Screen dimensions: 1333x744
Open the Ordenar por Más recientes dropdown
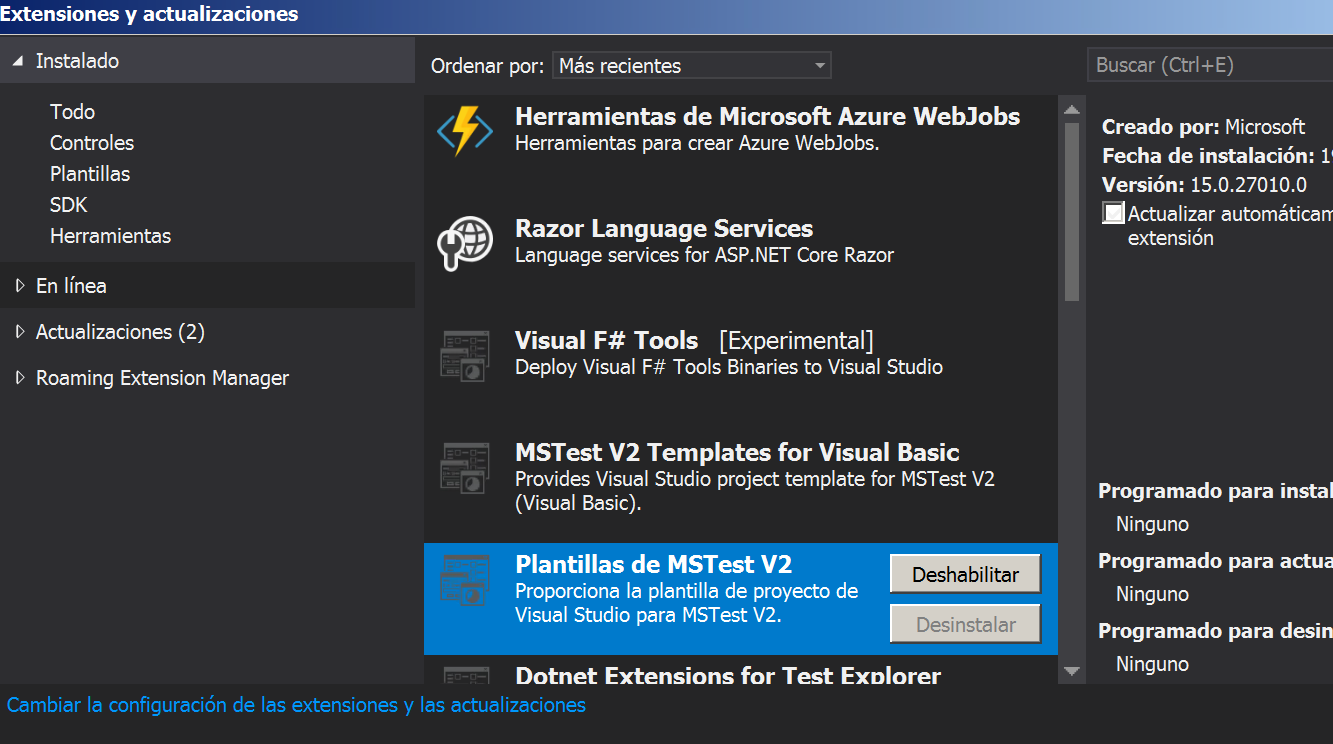(x=691, y=66)
